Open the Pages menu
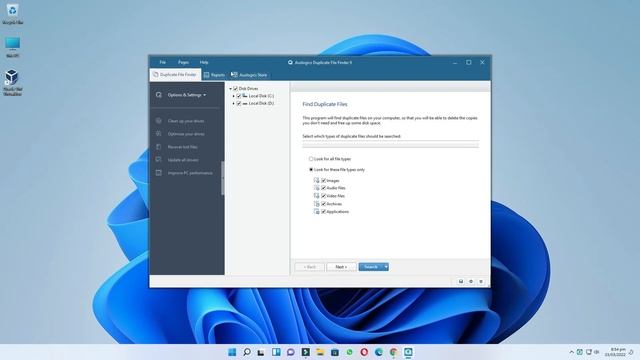The height and width of the screenshot is (360, 640). [183, 62]
